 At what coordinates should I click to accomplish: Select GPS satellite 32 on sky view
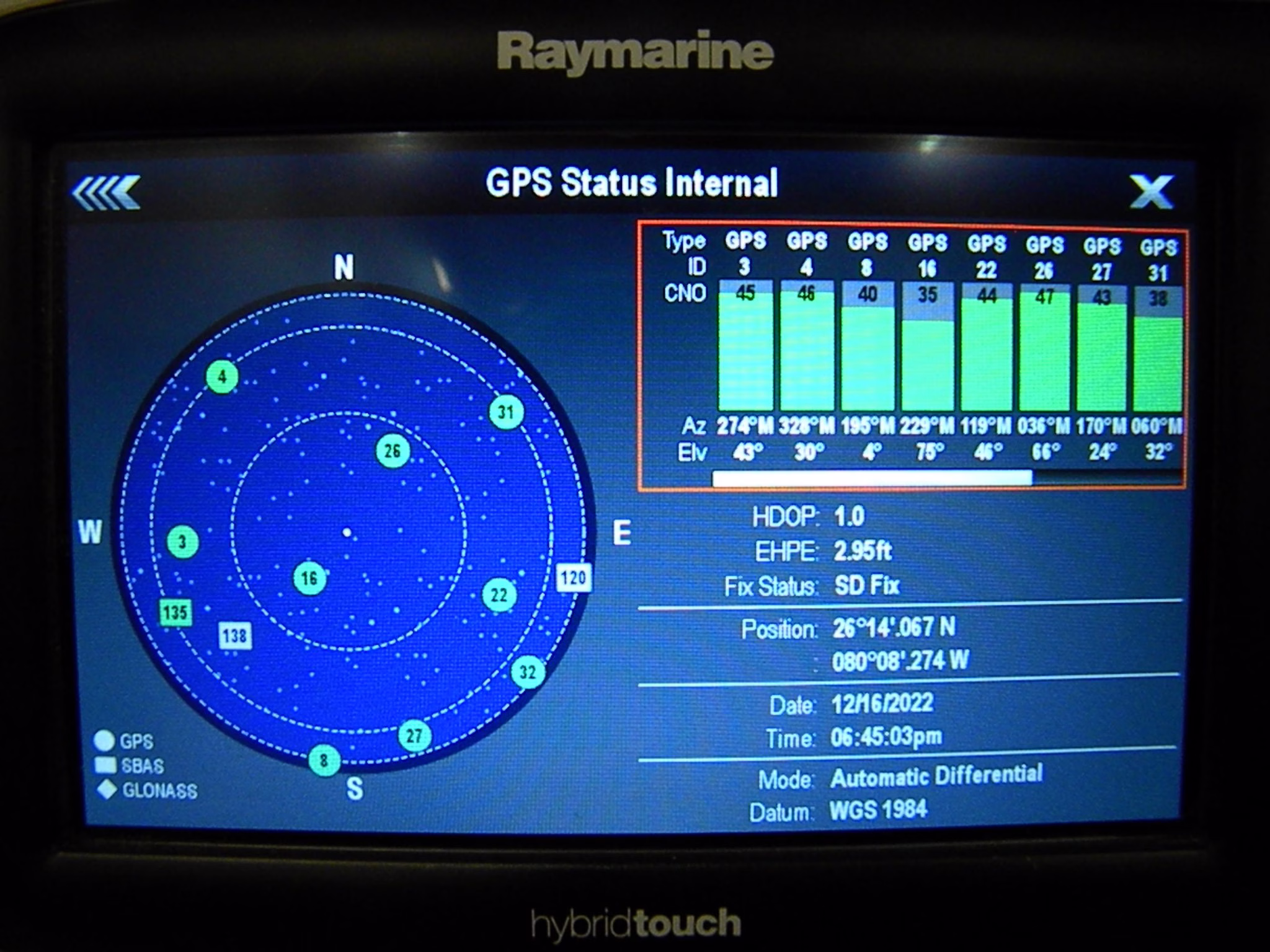[x=528, y=672]
